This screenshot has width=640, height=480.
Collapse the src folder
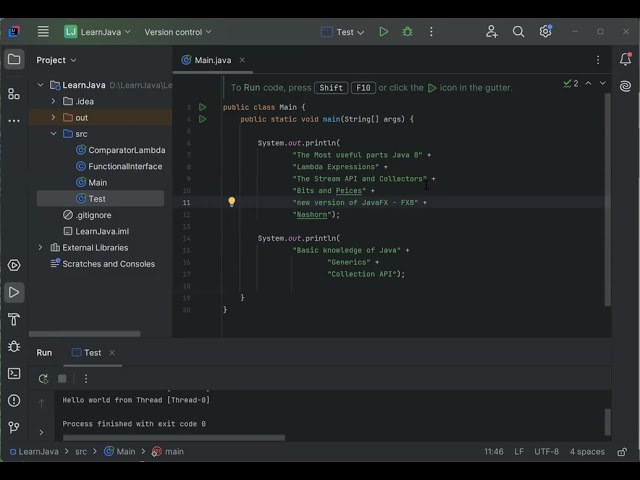[53, 134]
